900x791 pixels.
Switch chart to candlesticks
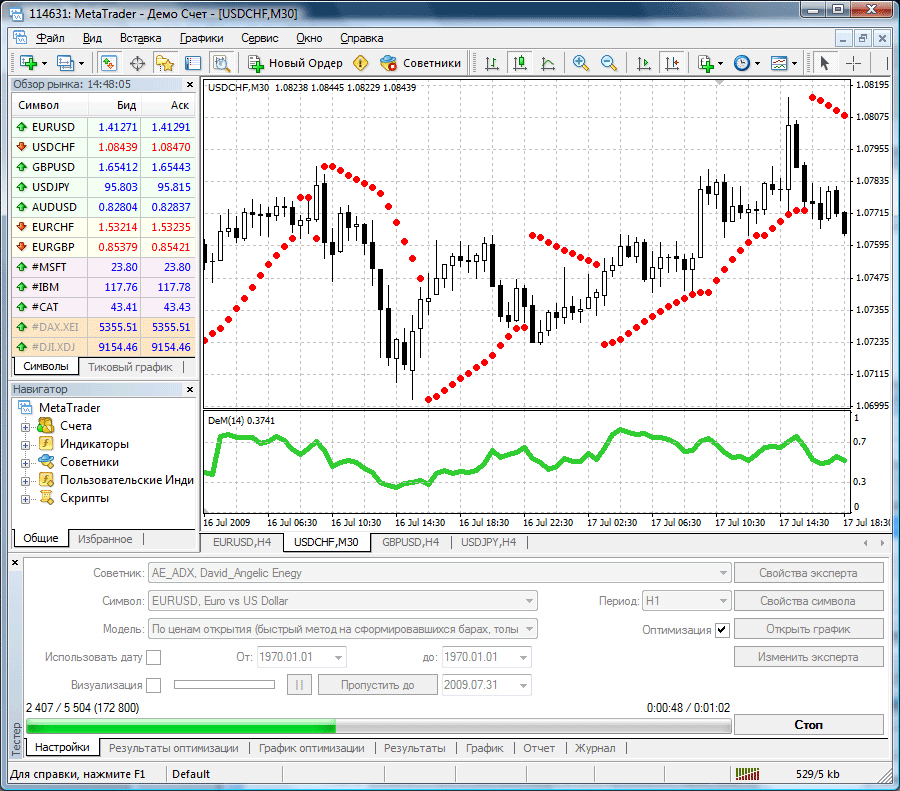pyautogui.click(x=520, y=63)
